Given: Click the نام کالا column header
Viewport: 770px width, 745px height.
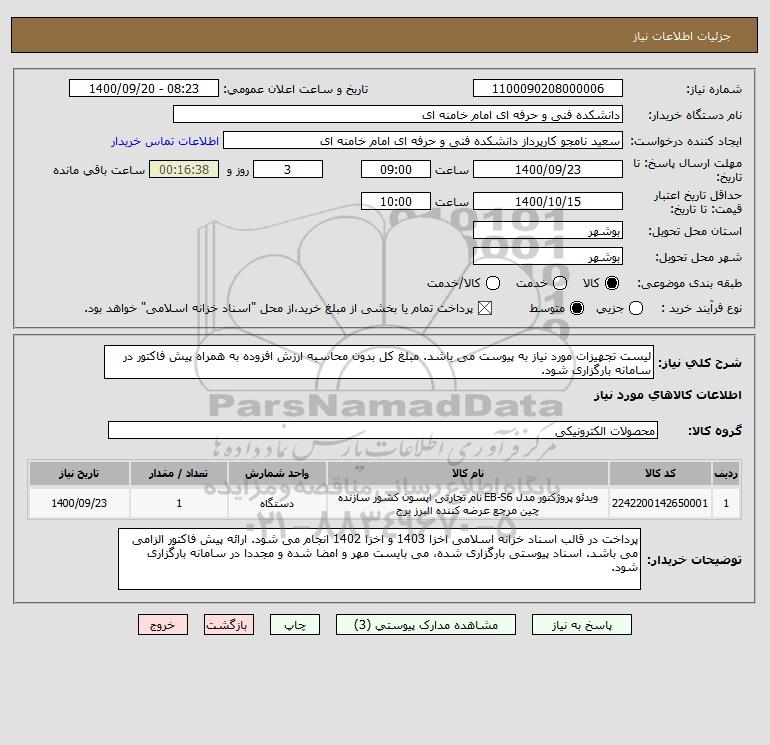Looking at the screenshot, I should [468, 473].
